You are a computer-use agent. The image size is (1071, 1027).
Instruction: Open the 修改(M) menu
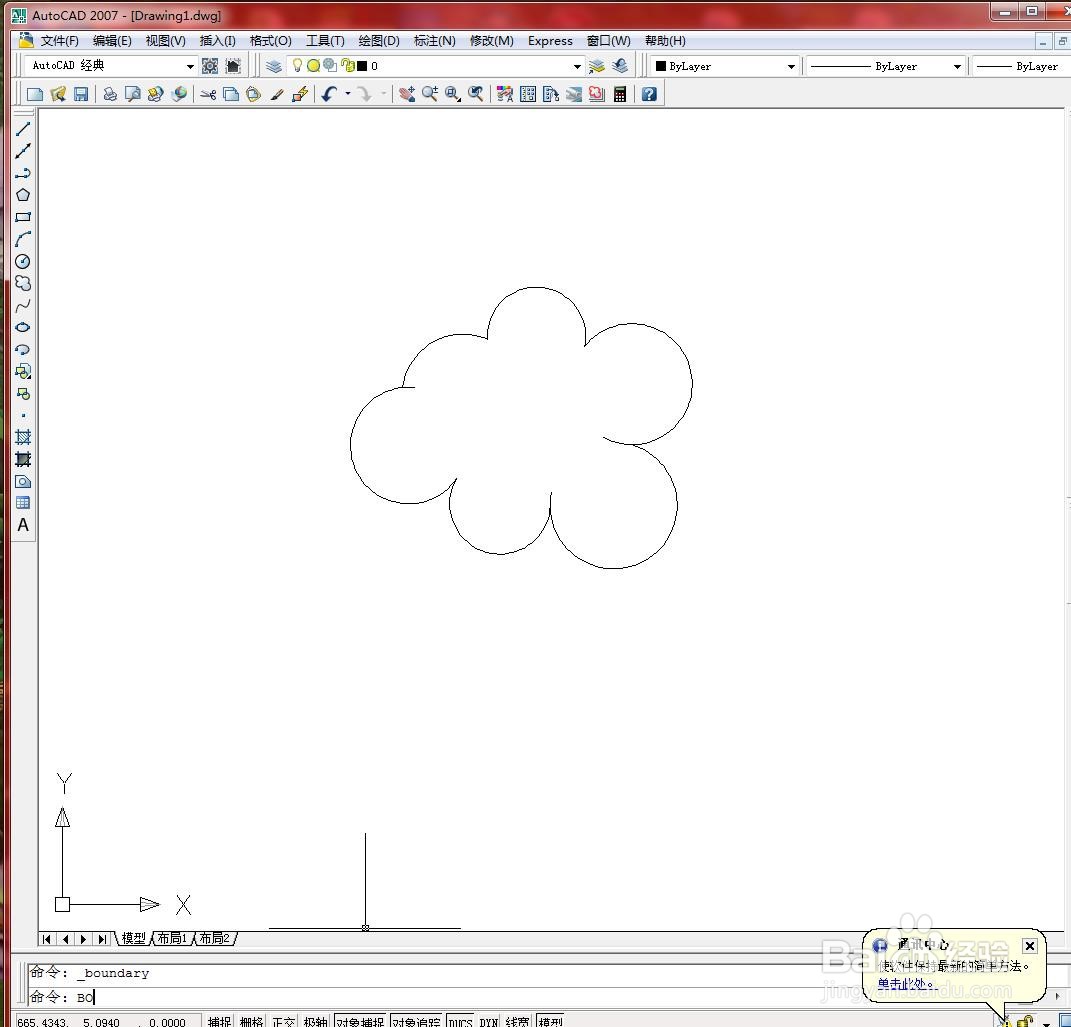(x=492, y=41)
